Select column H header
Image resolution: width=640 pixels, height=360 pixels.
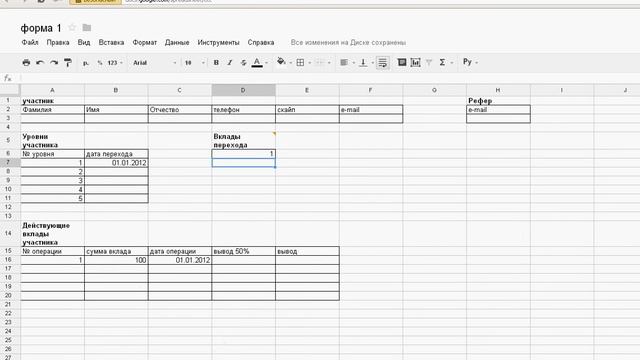click(498, 90)
